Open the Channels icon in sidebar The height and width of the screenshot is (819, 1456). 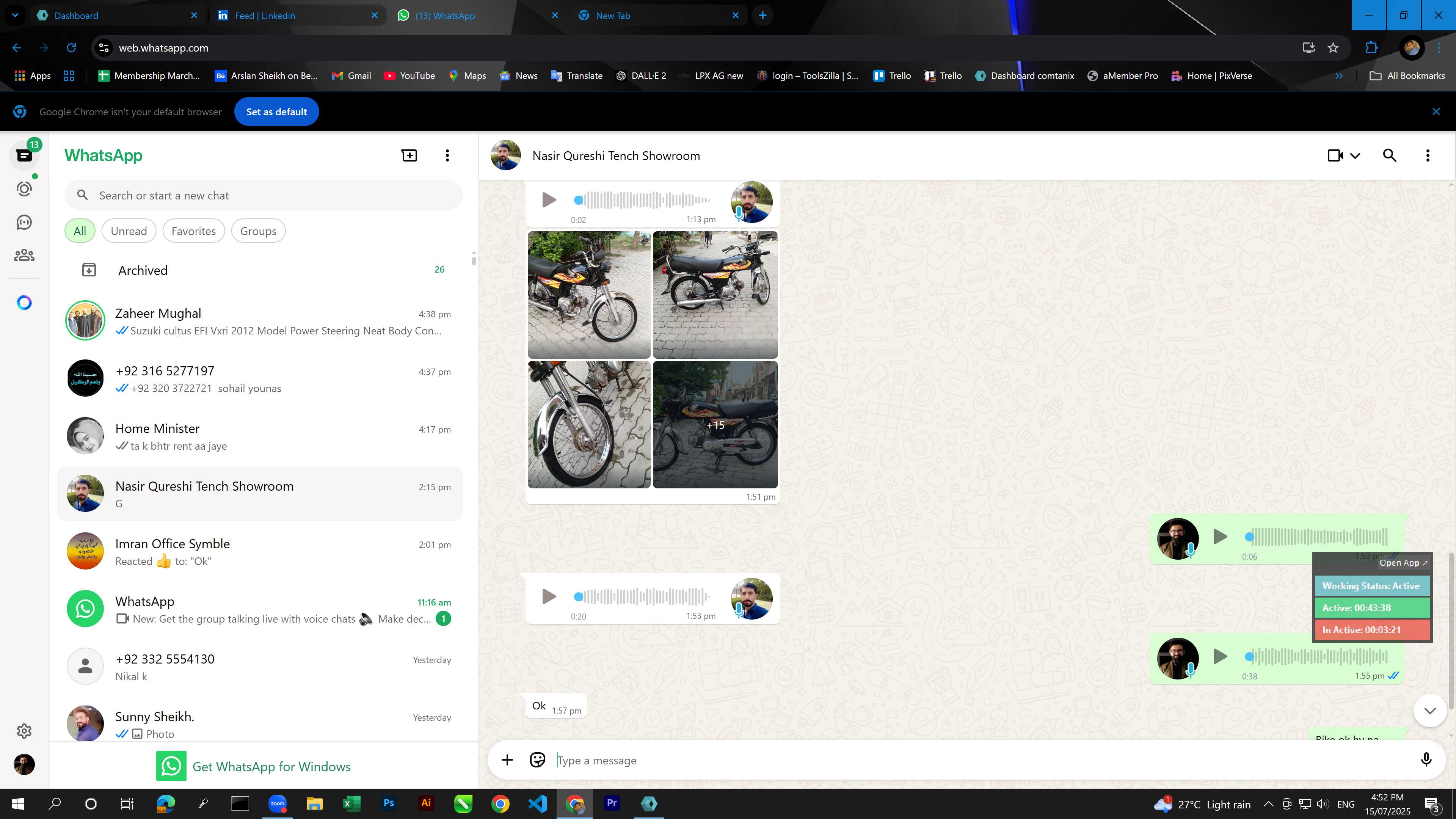tap(24, 222)
